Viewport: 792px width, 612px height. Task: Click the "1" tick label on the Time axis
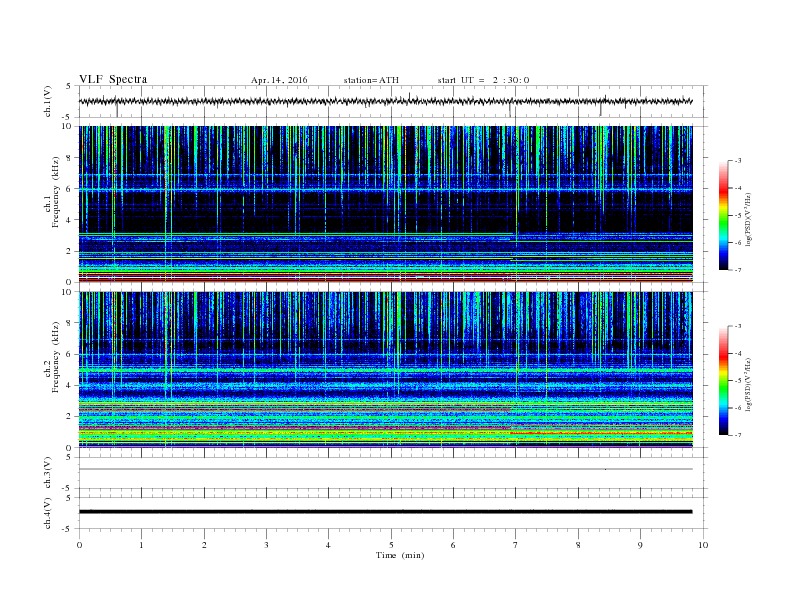tap(141, 545)
